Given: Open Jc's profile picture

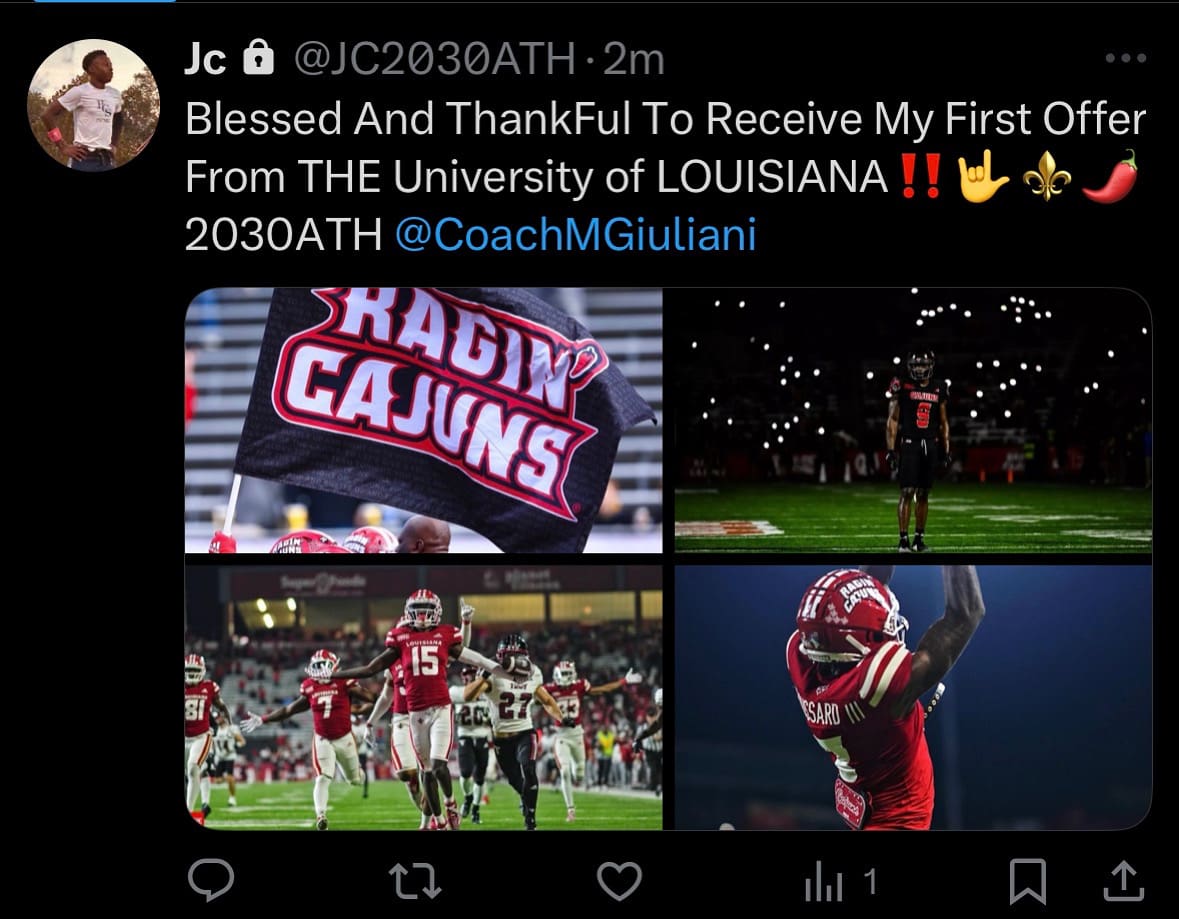Looking at the screenshot, I should click(x=93, y=105).
